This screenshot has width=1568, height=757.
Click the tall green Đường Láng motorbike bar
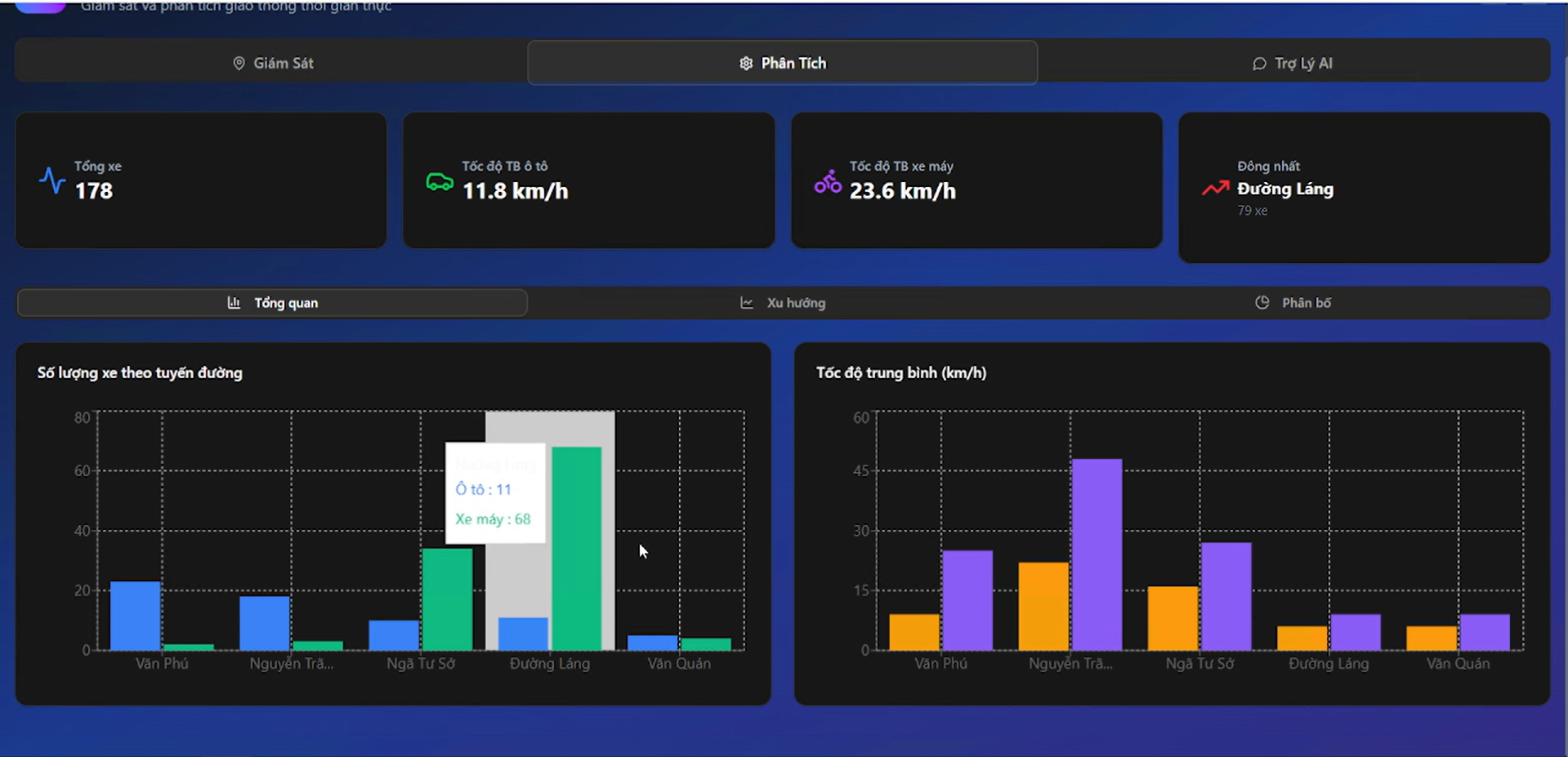tap(577, 549)
